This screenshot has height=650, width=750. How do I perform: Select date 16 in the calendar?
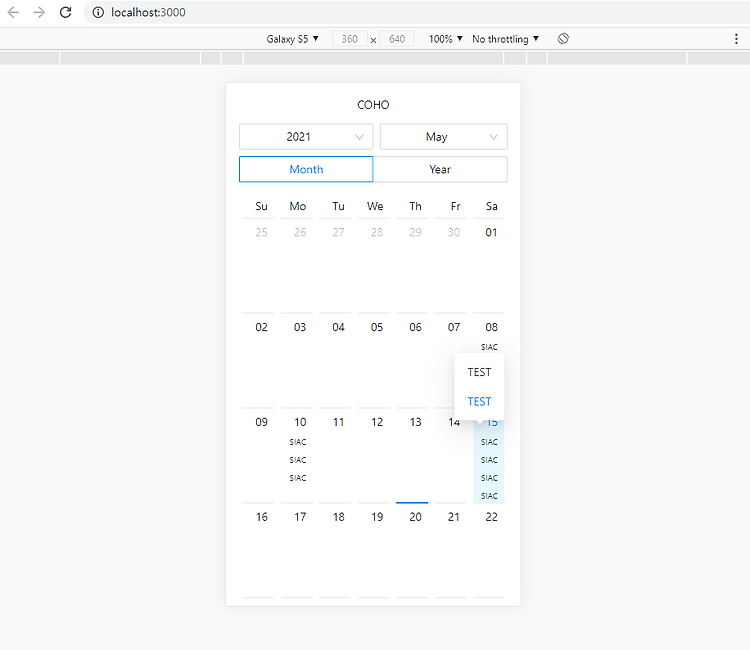(261, 517)
